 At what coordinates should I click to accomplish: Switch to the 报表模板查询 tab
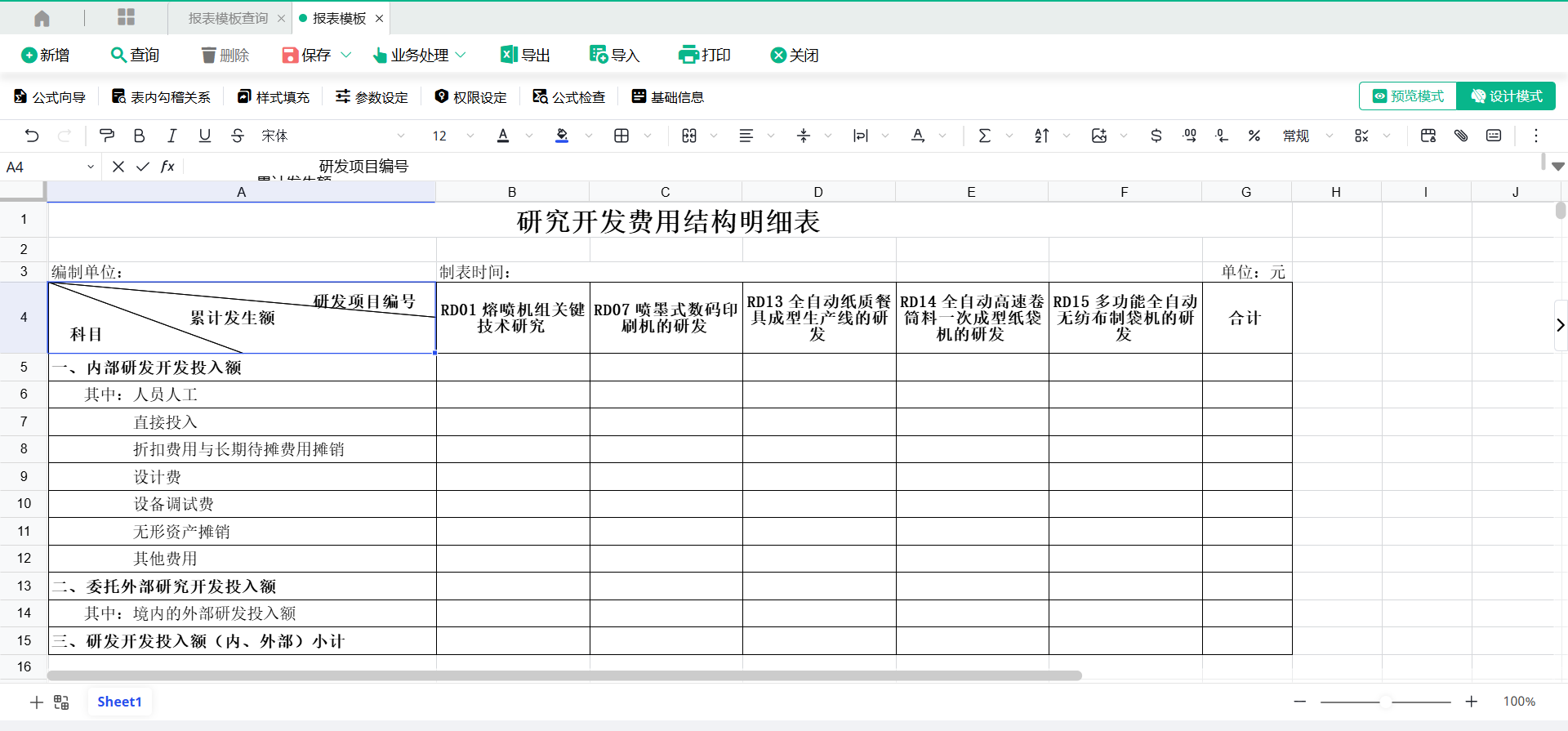pyautogui.click(x=228, y=18)
